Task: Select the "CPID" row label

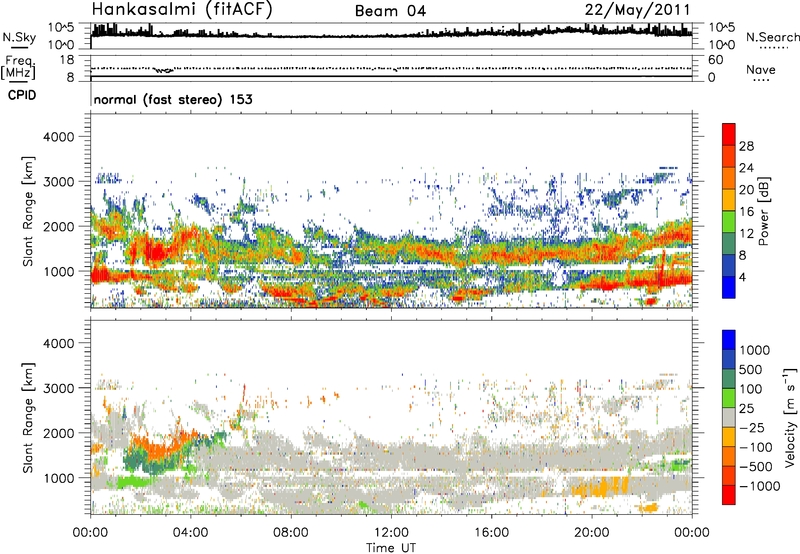Action: click(22, 95)
